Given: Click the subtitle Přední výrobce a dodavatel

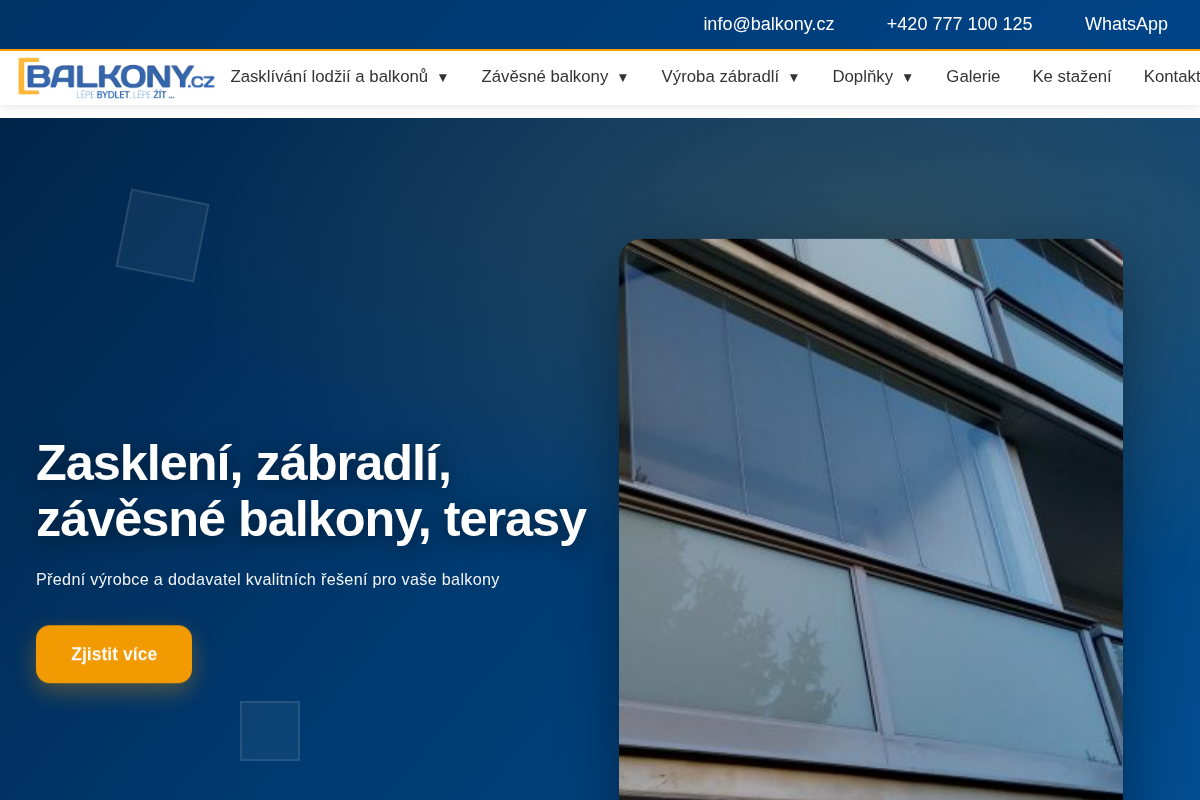Looking at the screenshot, I should click(267, 580).
